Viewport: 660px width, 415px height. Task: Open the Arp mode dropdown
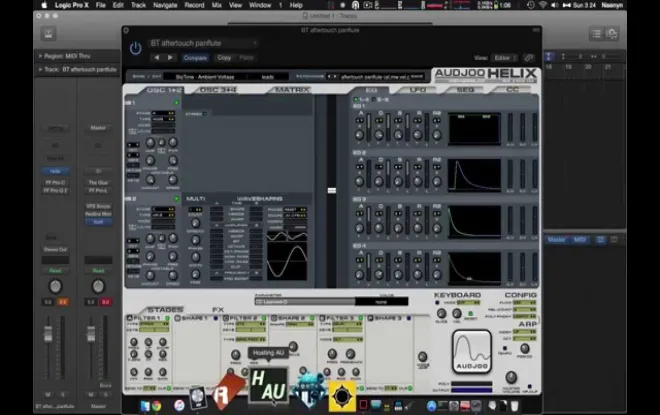[524, 332]
